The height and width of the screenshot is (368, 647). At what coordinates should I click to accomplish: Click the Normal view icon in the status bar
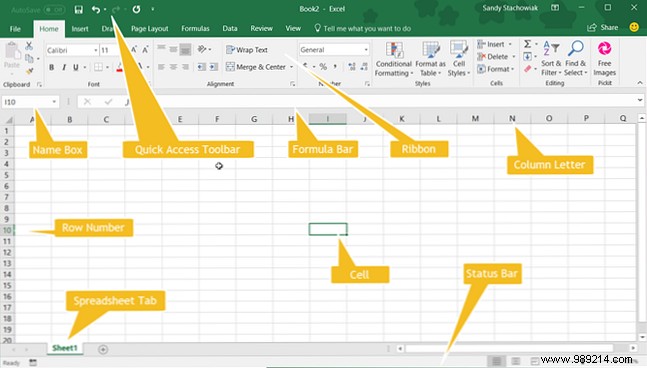coord(497,361)
